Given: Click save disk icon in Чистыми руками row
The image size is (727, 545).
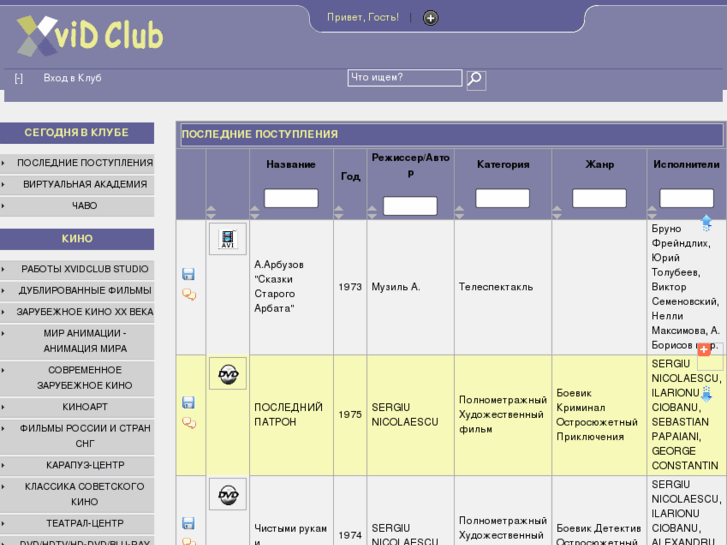Looking at the screenshot, I should pyautogui.click(x=188, y=523).
